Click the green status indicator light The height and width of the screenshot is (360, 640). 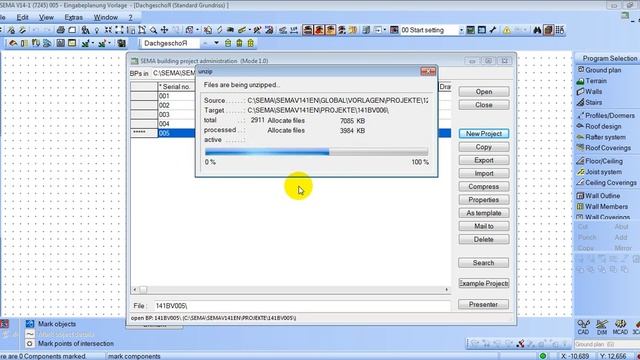click(542, 356)
